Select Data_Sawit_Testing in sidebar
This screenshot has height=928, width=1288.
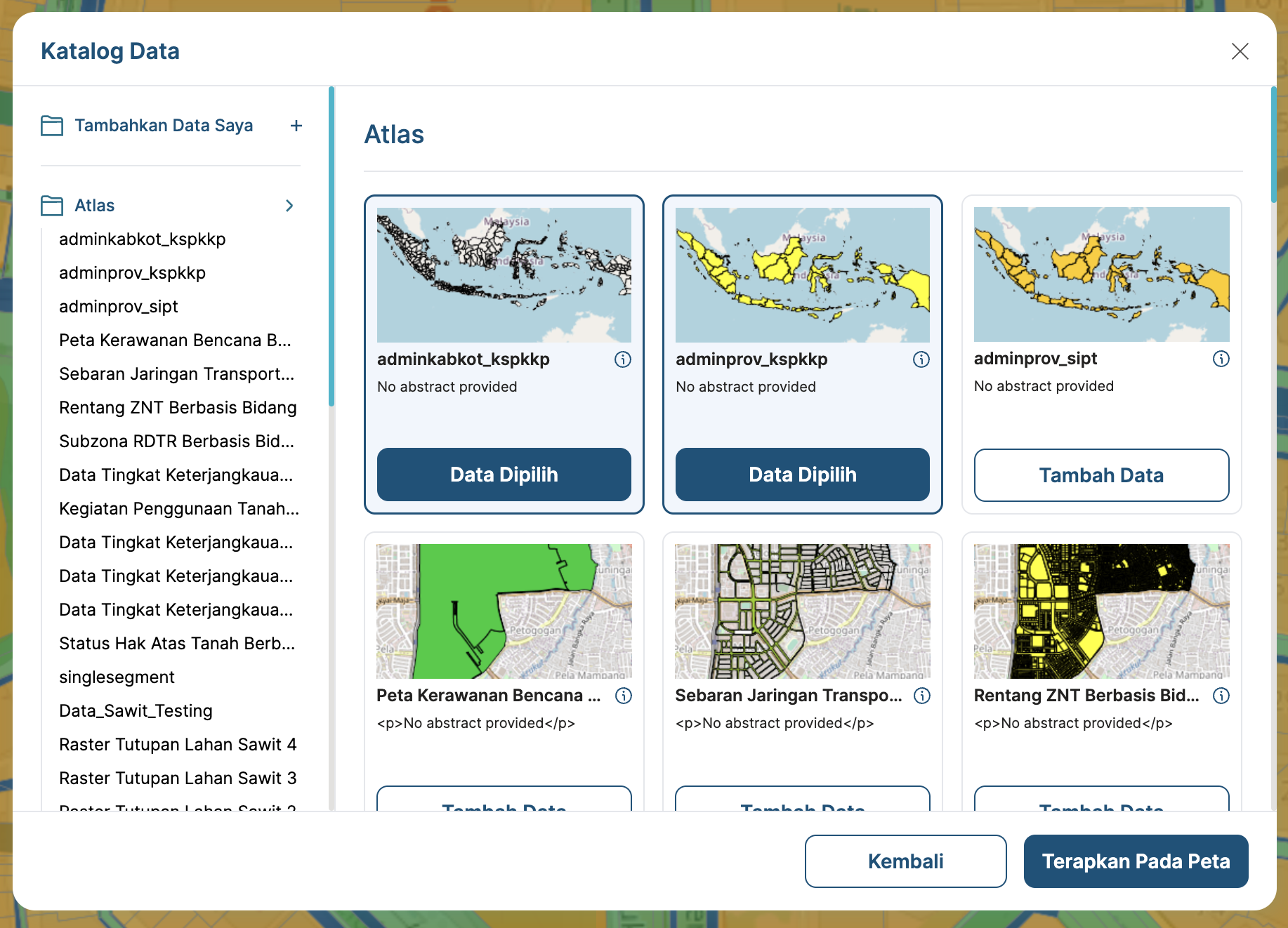[x=136, y=711]
